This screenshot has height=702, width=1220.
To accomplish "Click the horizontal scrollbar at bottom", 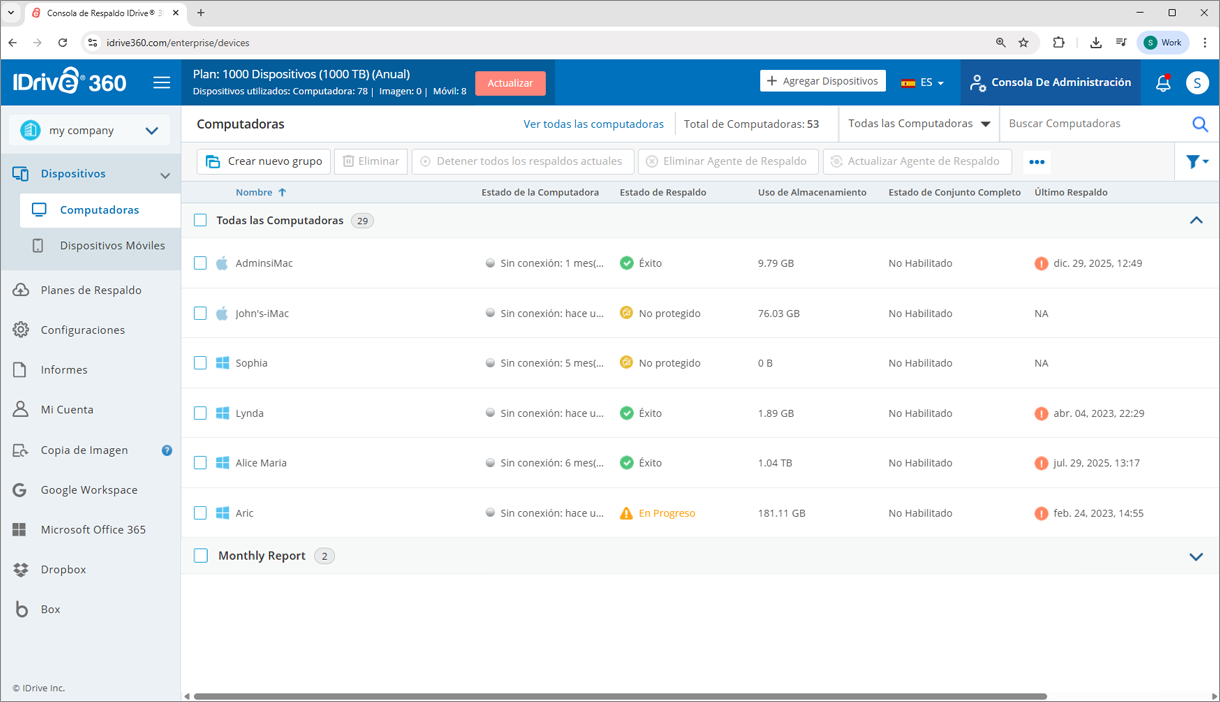I will click(620, 696).
